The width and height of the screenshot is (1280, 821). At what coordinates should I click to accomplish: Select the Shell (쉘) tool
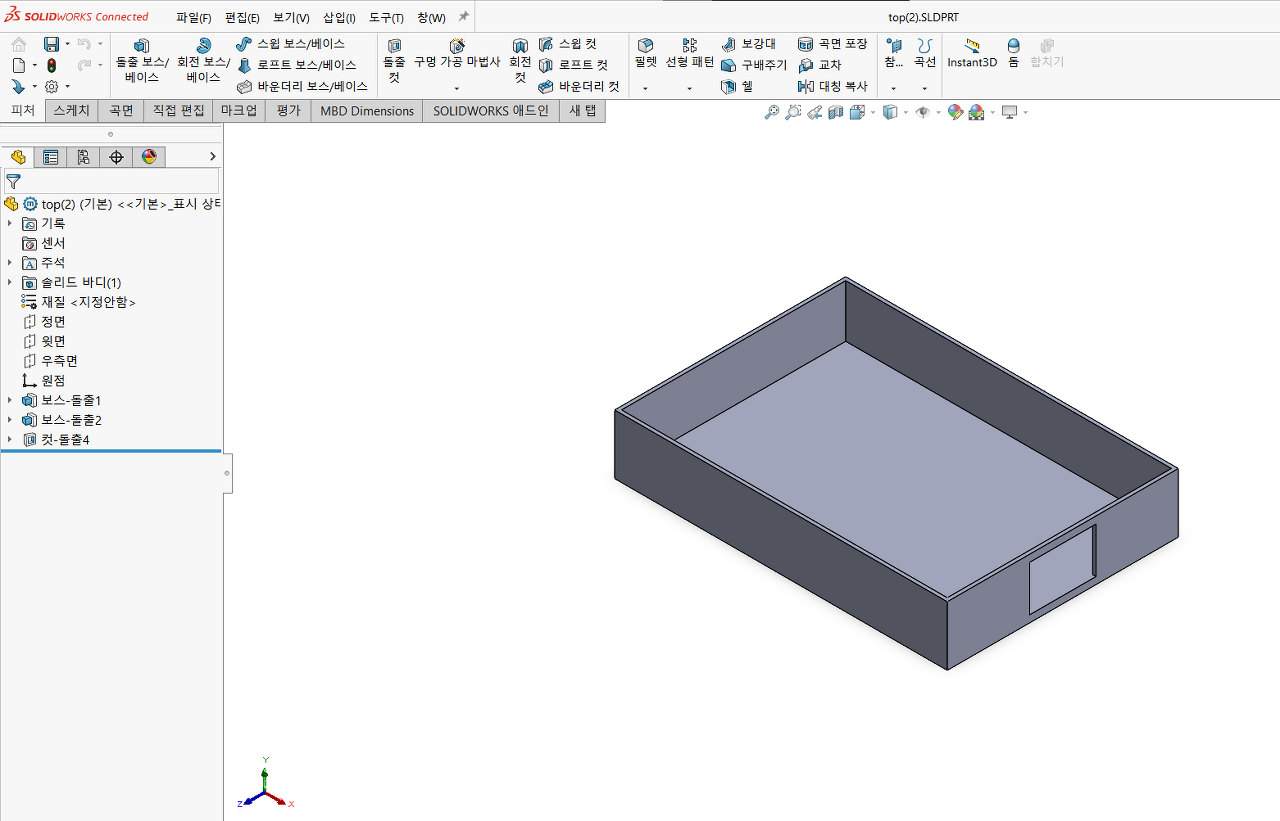738,86
